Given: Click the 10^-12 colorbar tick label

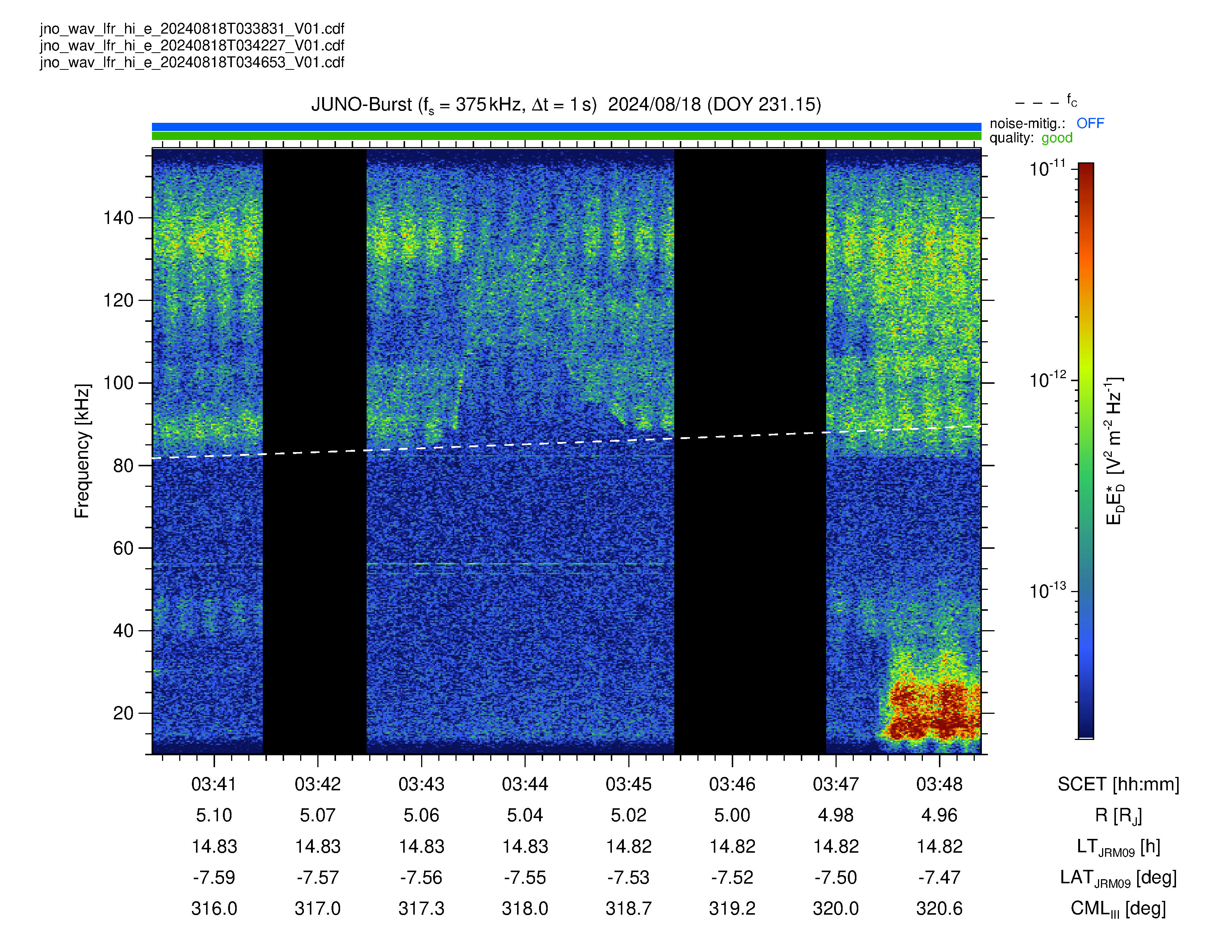Looking at the screenshot, I should [x=1048, y=380].
